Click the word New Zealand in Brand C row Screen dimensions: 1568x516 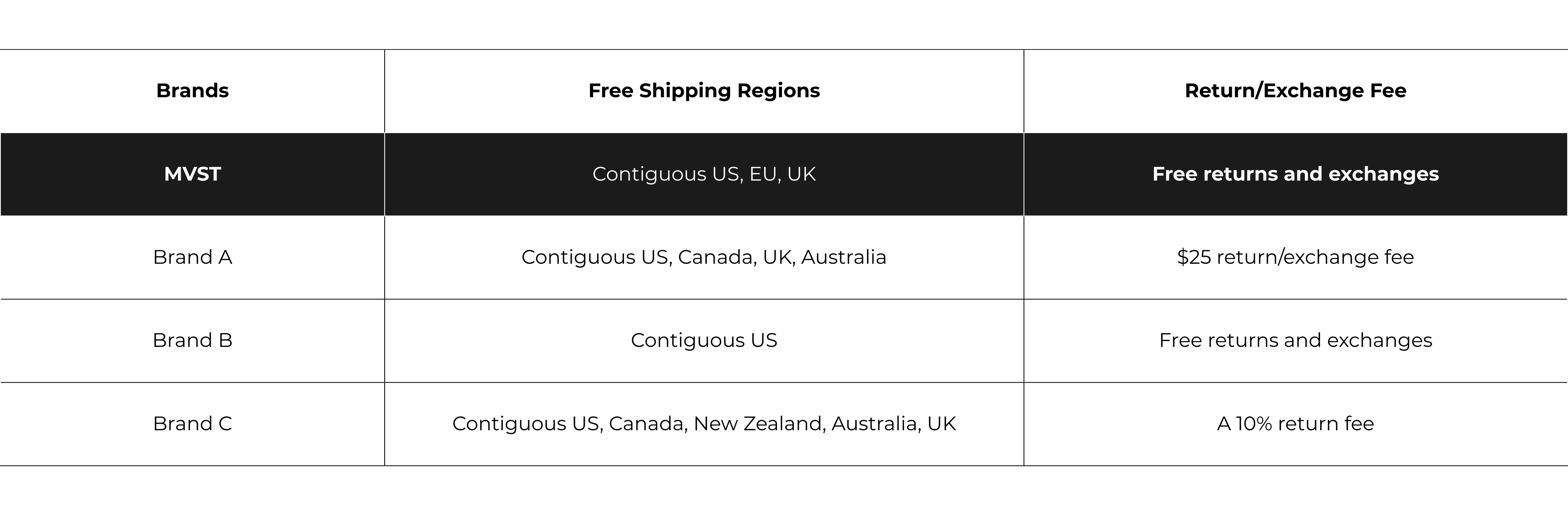click(x=759, y=423)
